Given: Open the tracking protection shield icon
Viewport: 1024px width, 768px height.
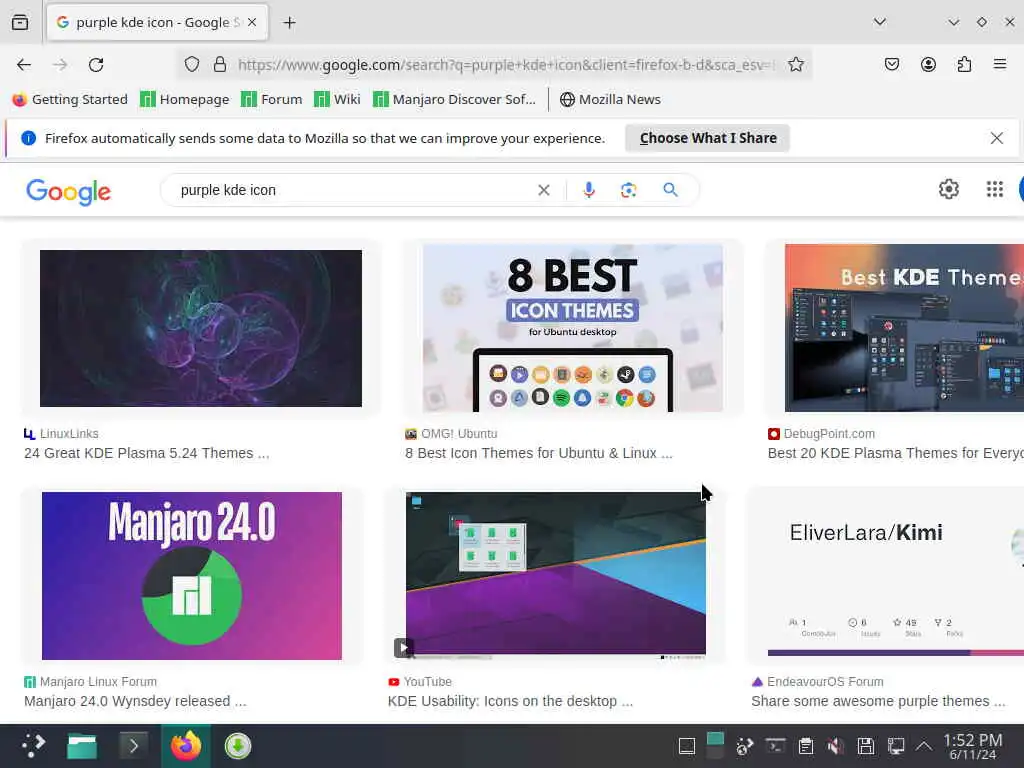Looking at the screenshot, I should [192, 65].
